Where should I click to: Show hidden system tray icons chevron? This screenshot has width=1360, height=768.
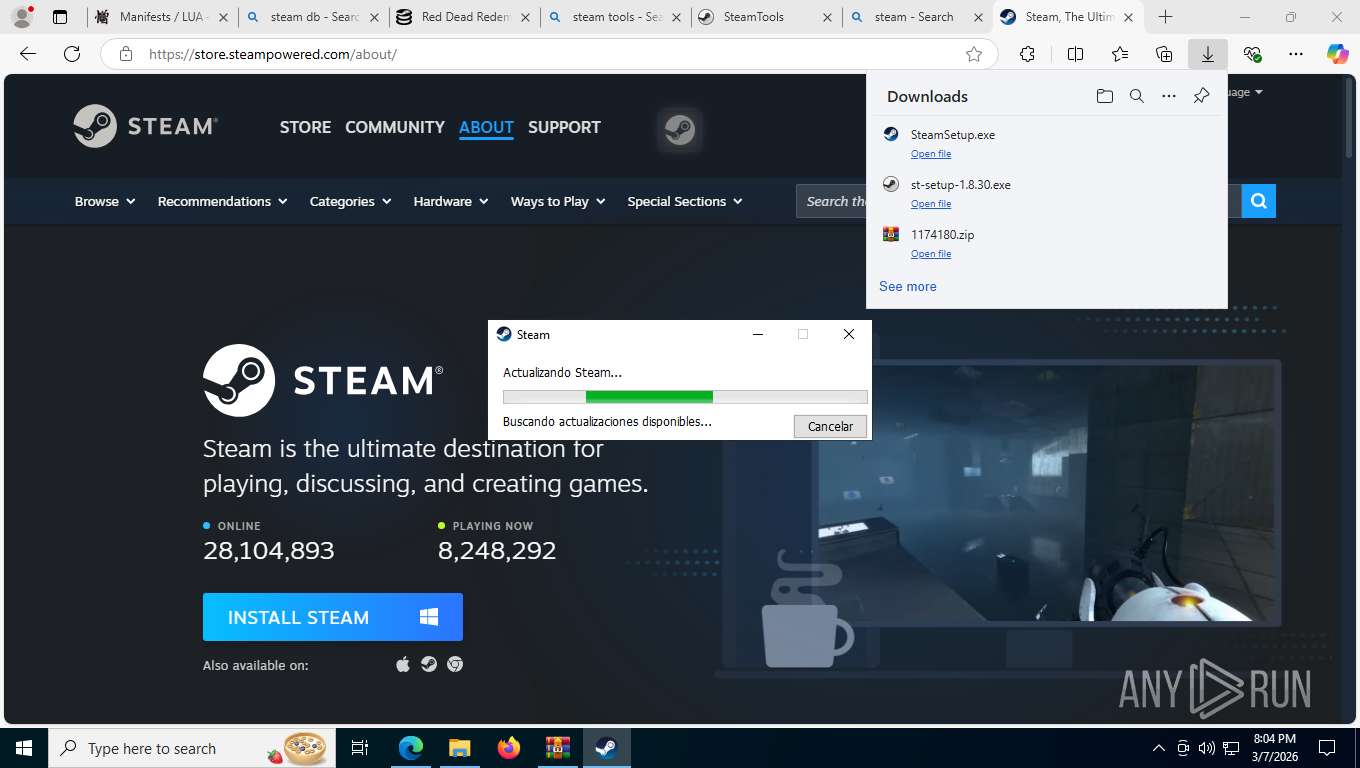click(x=1159, y=748)
